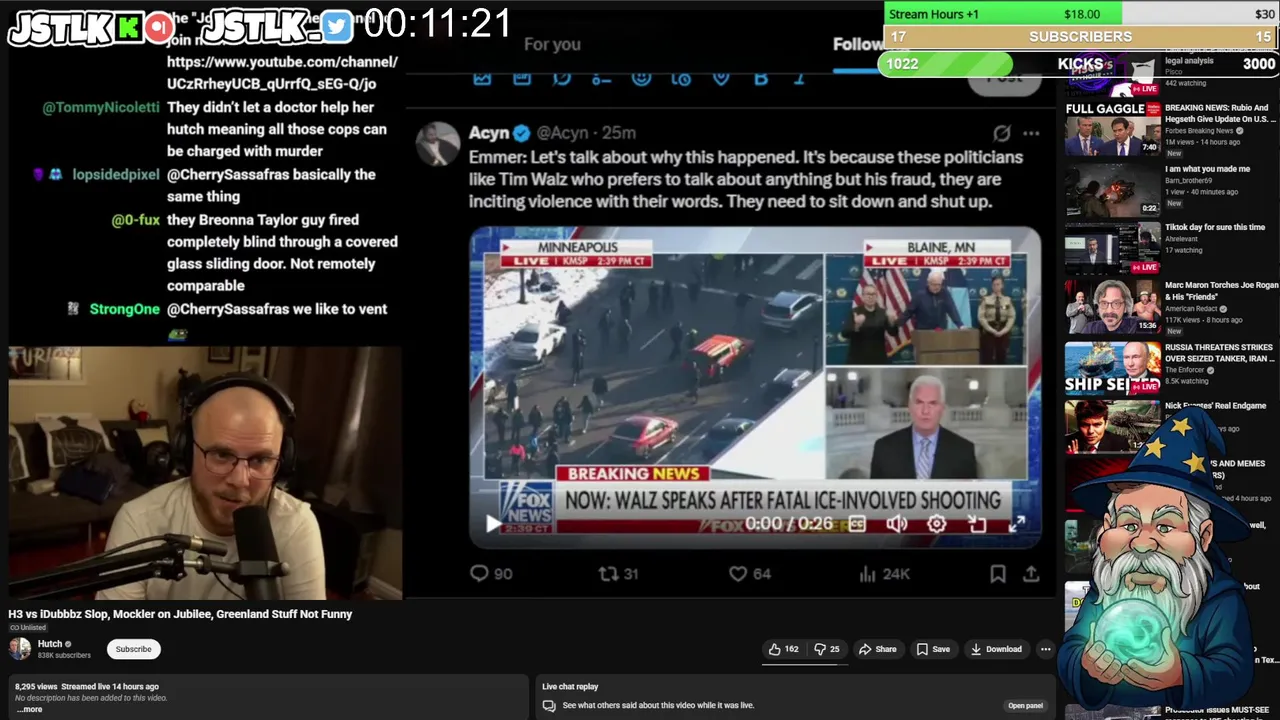Click the repost icon showing 31
The image size is (1280, 720).
[608, 573]
